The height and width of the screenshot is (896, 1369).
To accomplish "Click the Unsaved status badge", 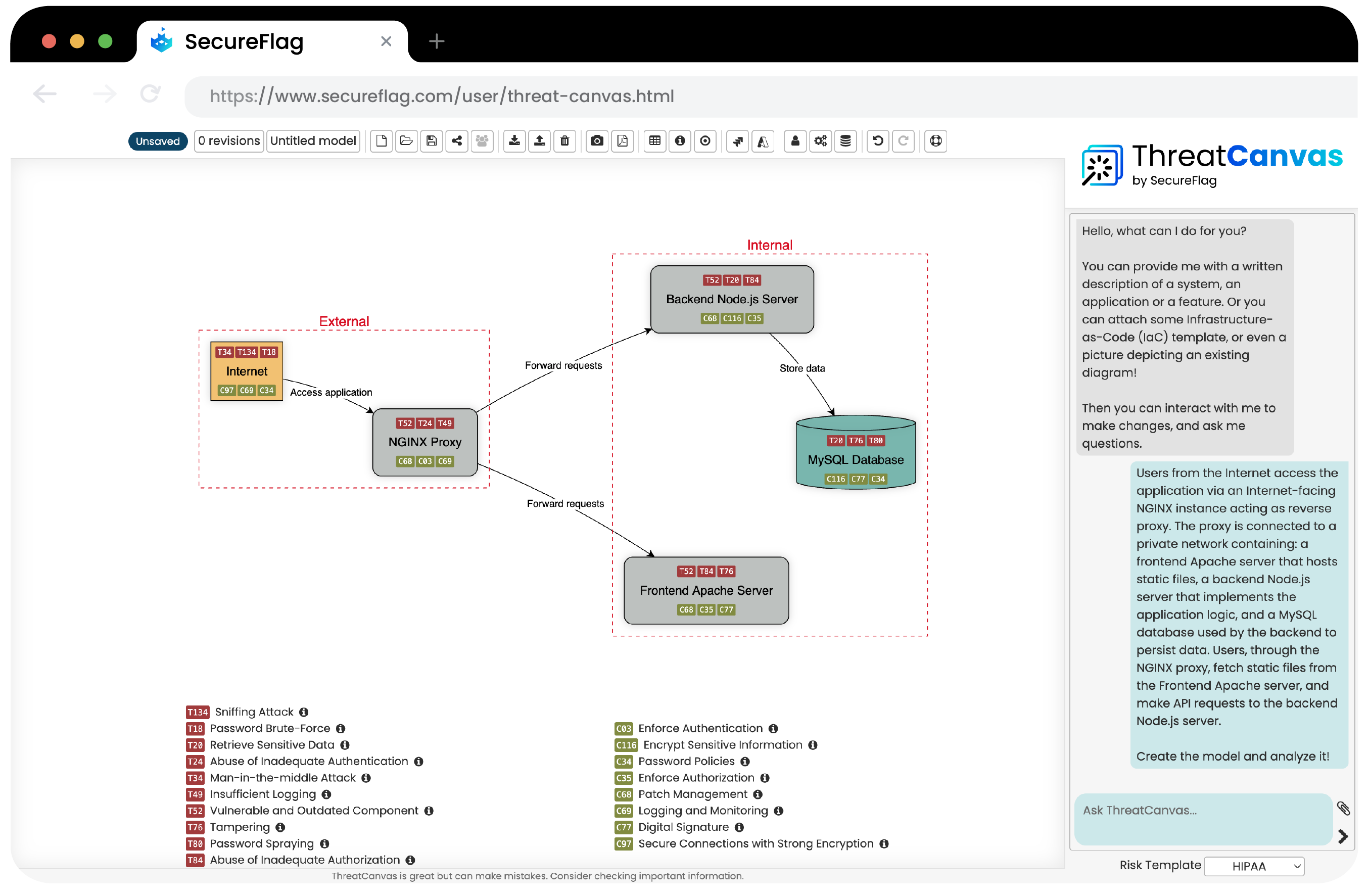I will click(158, 141).
